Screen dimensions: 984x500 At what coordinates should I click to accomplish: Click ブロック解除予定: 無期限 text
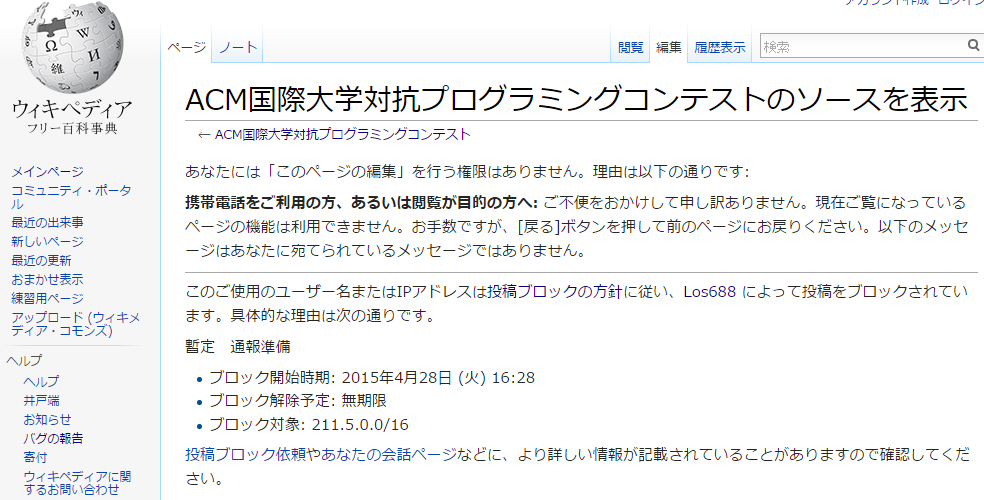[x=297, y=401]
